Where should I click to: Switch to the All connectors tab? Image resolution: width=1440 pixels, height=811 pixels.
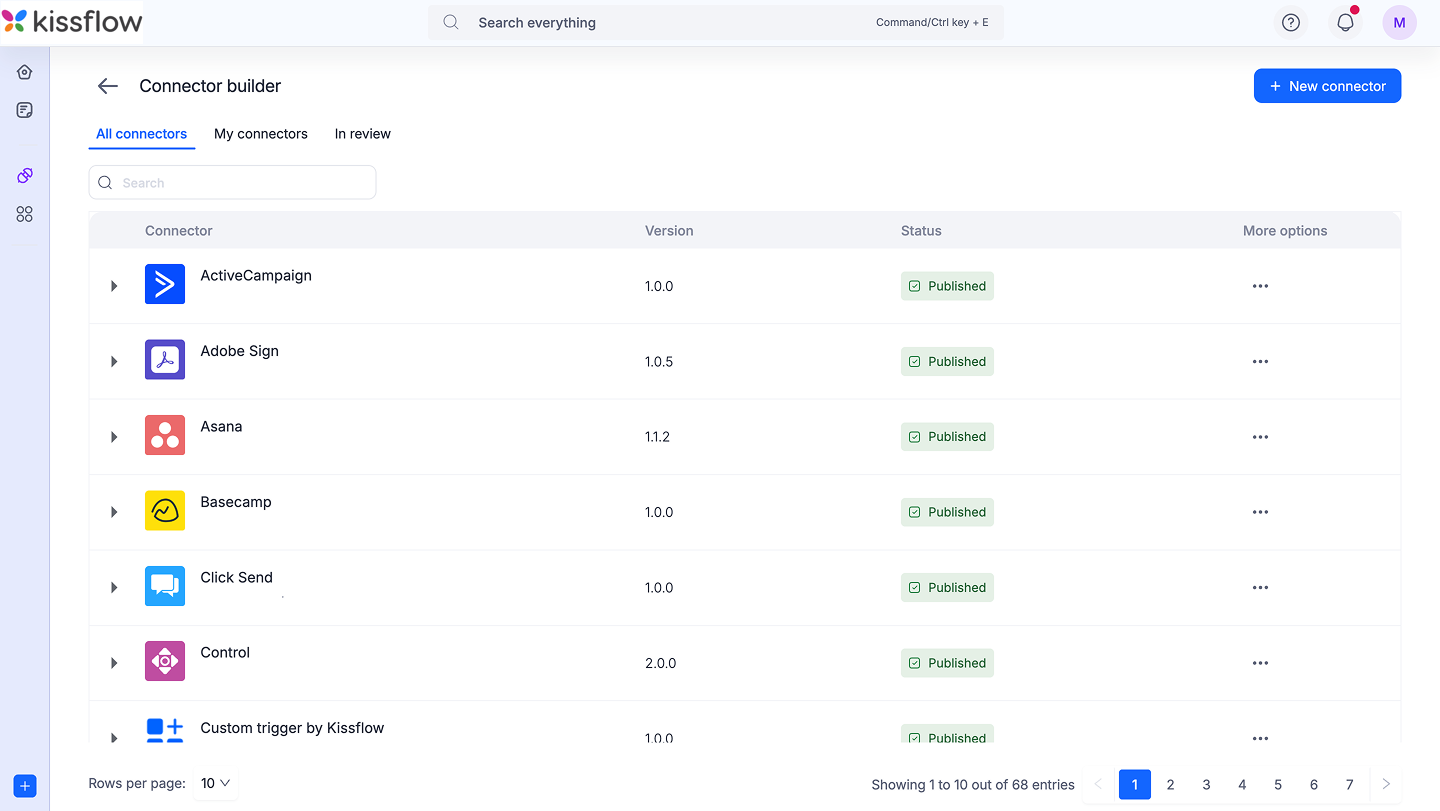(x=142, y=134)
